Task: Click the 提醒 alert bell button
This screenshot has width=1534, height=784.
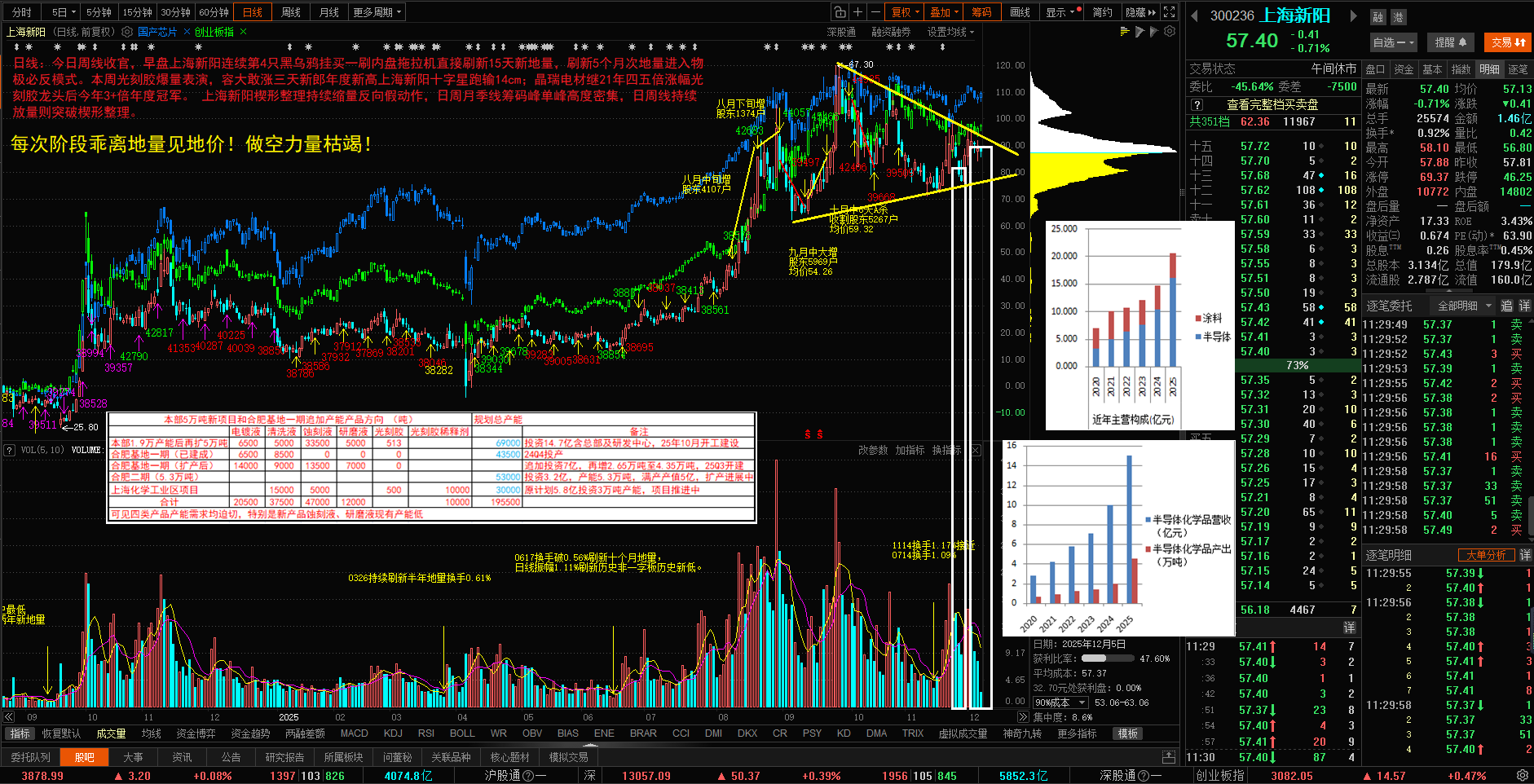Action: coord(1450,42)
